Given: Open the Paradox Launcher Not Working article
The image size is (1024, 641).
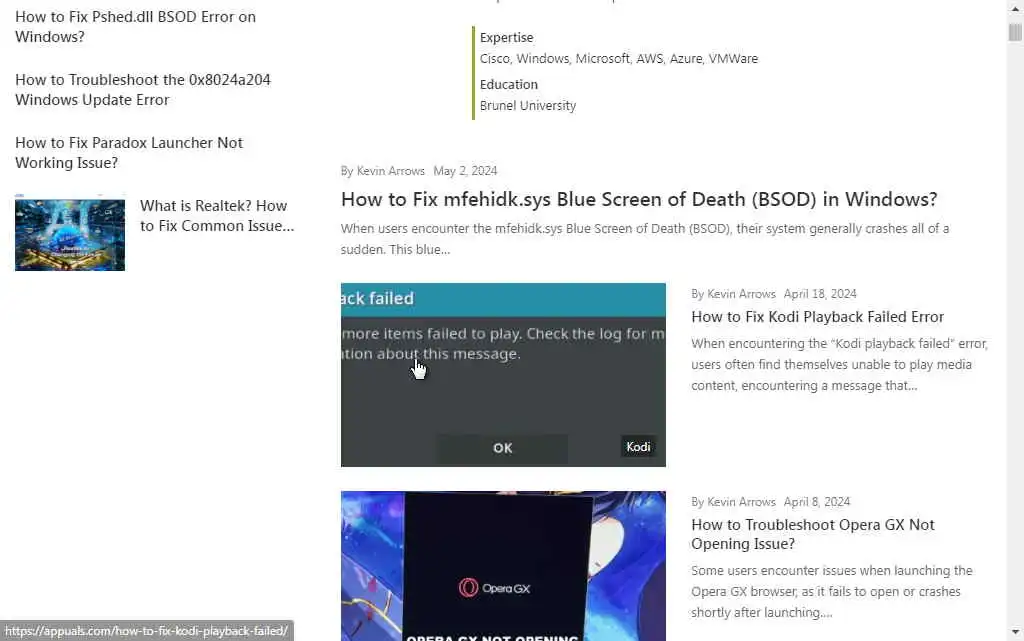Looking at the screenshot, I should (129, 153).
